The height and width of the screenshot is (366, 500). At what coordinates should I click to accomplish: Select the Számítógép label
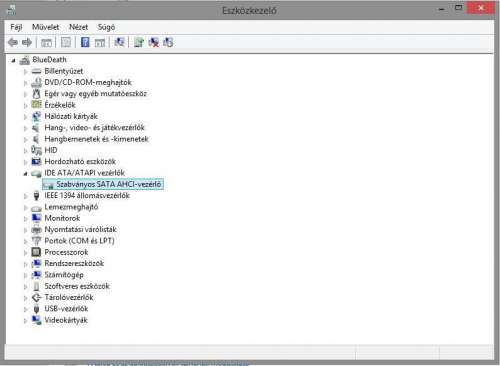64,275
